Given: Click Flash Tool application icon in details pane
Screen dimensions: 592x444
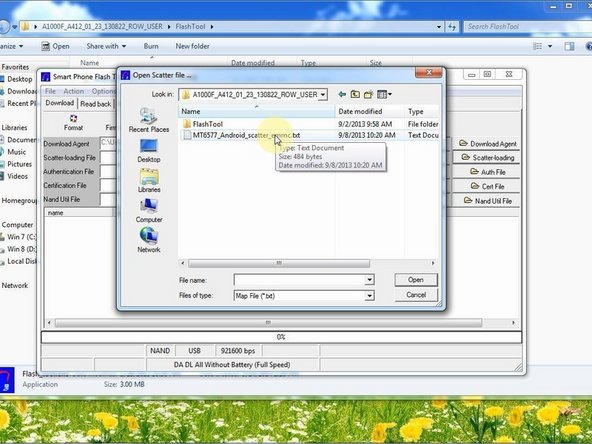Looking at the screenshot, I should (6, 380).
